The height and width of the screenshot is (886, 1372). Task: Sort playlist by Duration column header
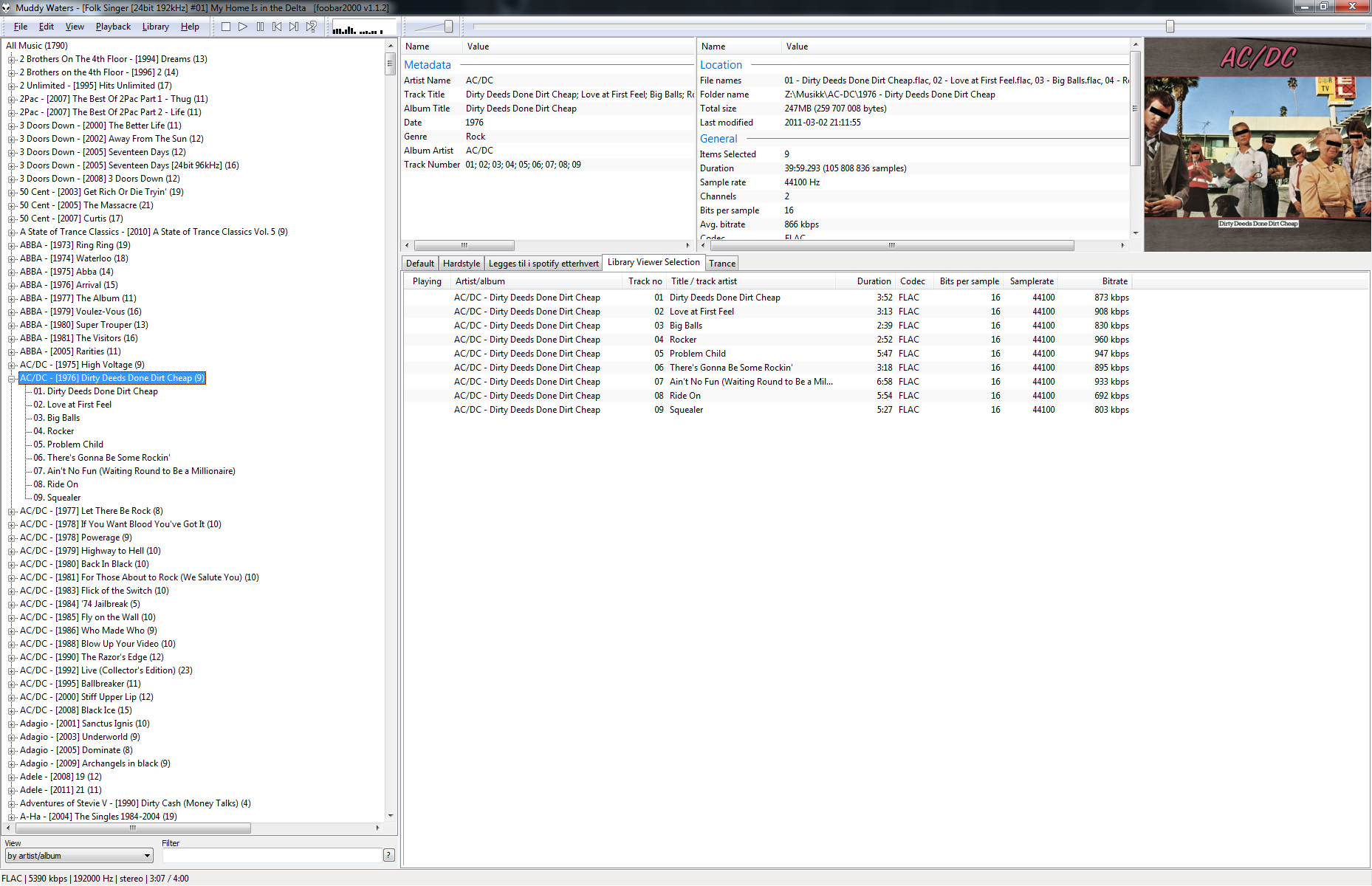874,281
